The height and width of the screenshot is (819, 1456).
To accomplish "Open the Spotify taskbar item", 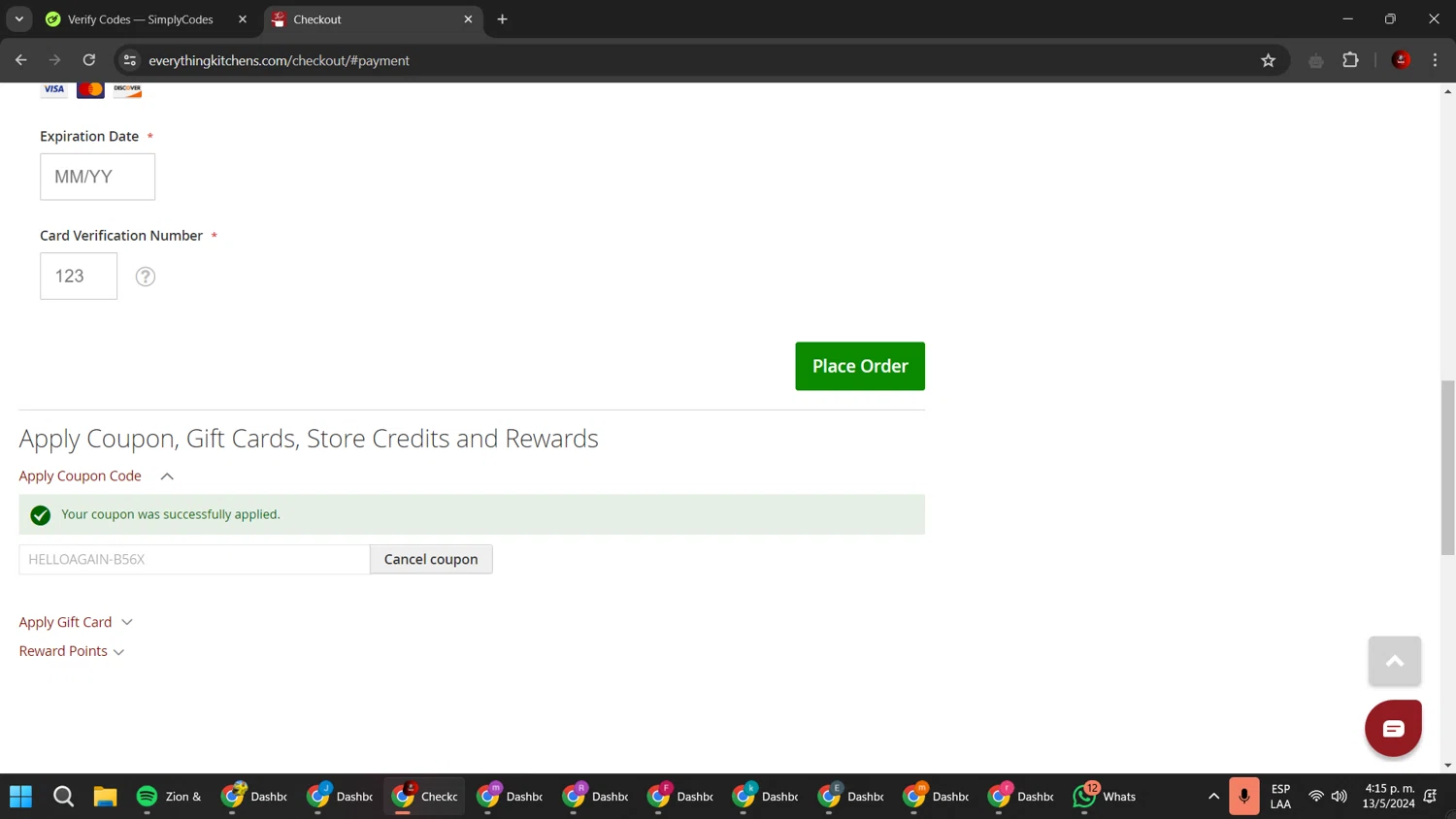I will pos(169,797).
